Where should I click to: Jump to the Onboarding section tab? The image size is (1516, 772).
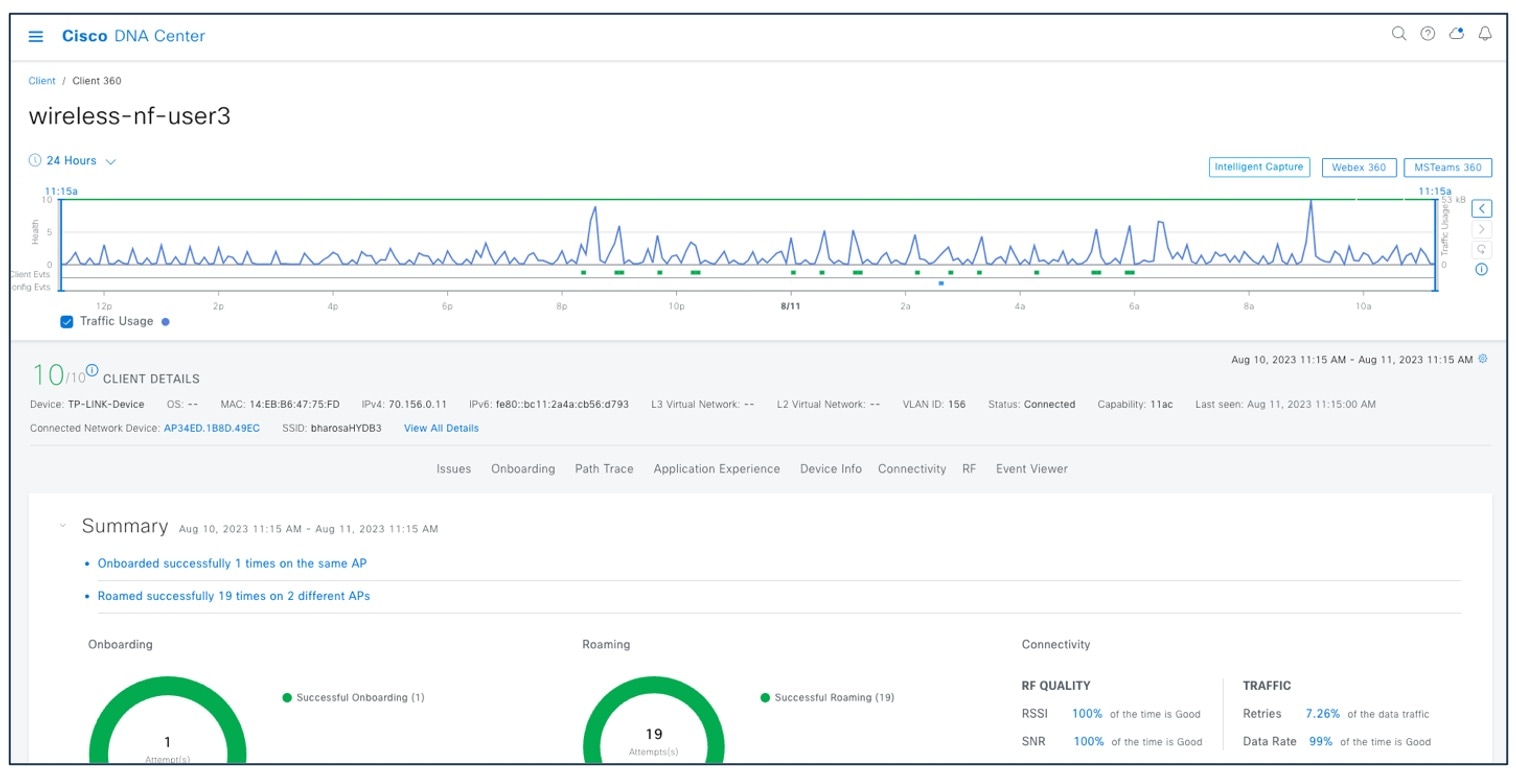[x=523, y=468]
